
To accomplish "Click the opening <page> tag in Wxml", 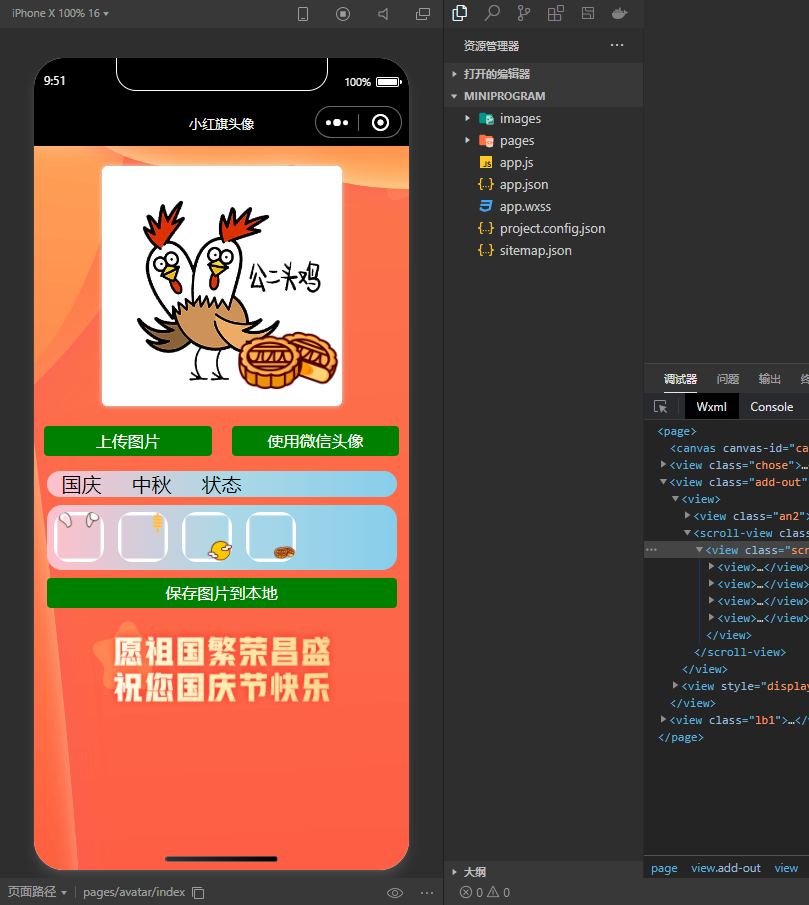I will 677,431.
